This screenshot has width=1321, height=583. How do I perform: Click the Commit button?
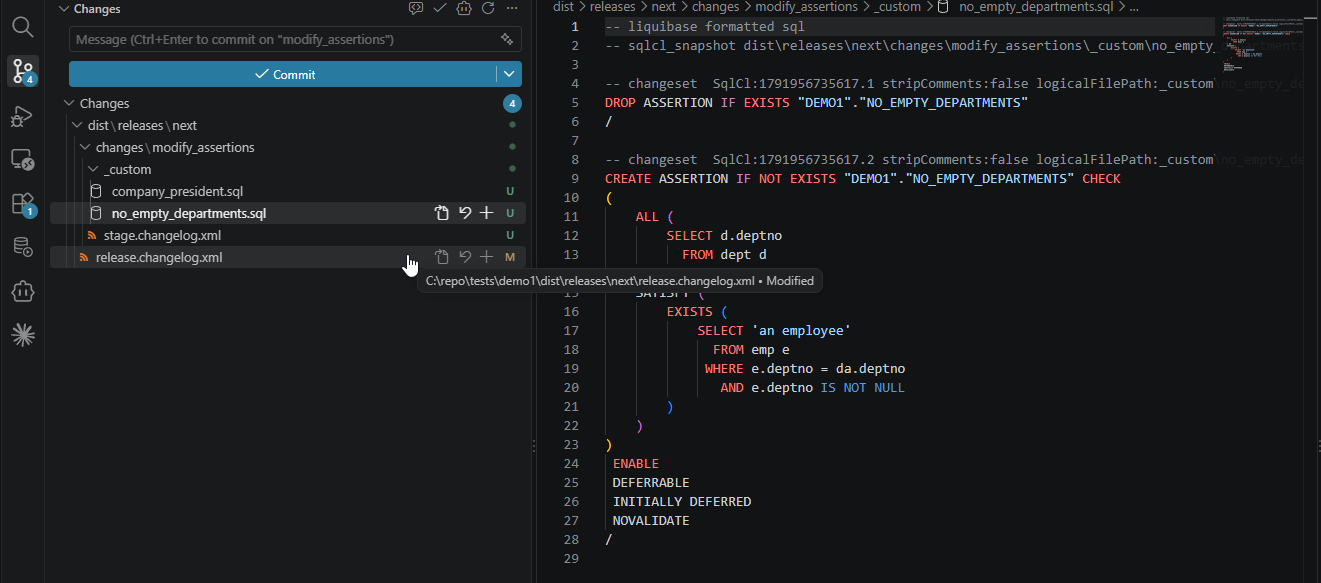coord(283,74)
